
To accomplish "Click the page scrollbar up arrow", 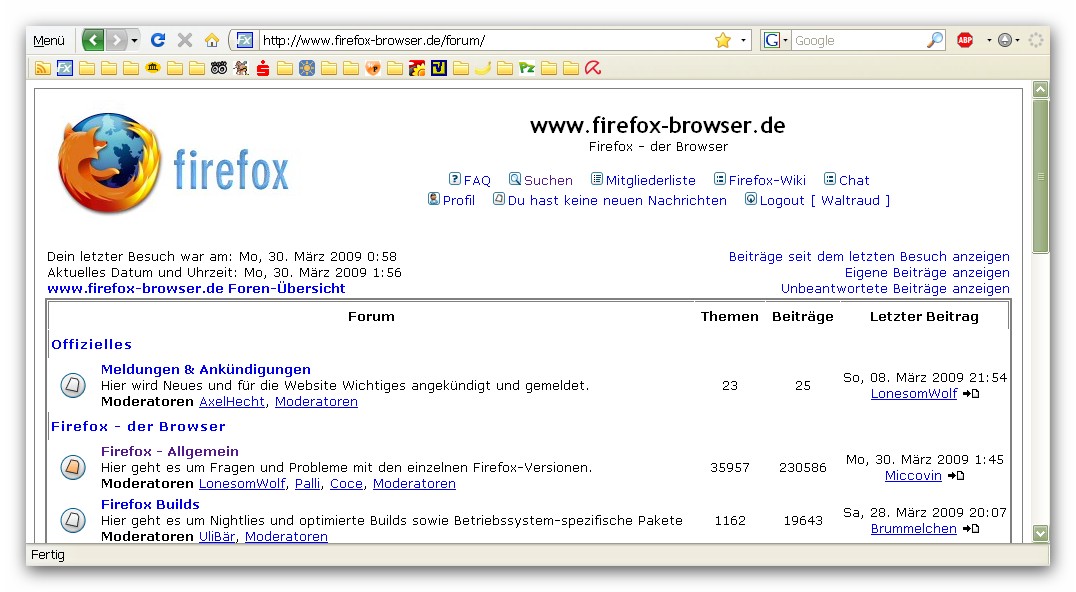I will (x=1041, y=89).
